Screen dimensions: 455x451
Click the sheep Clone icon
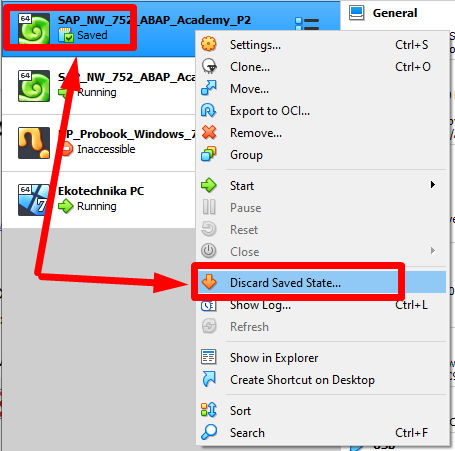(x=209, y=66)
